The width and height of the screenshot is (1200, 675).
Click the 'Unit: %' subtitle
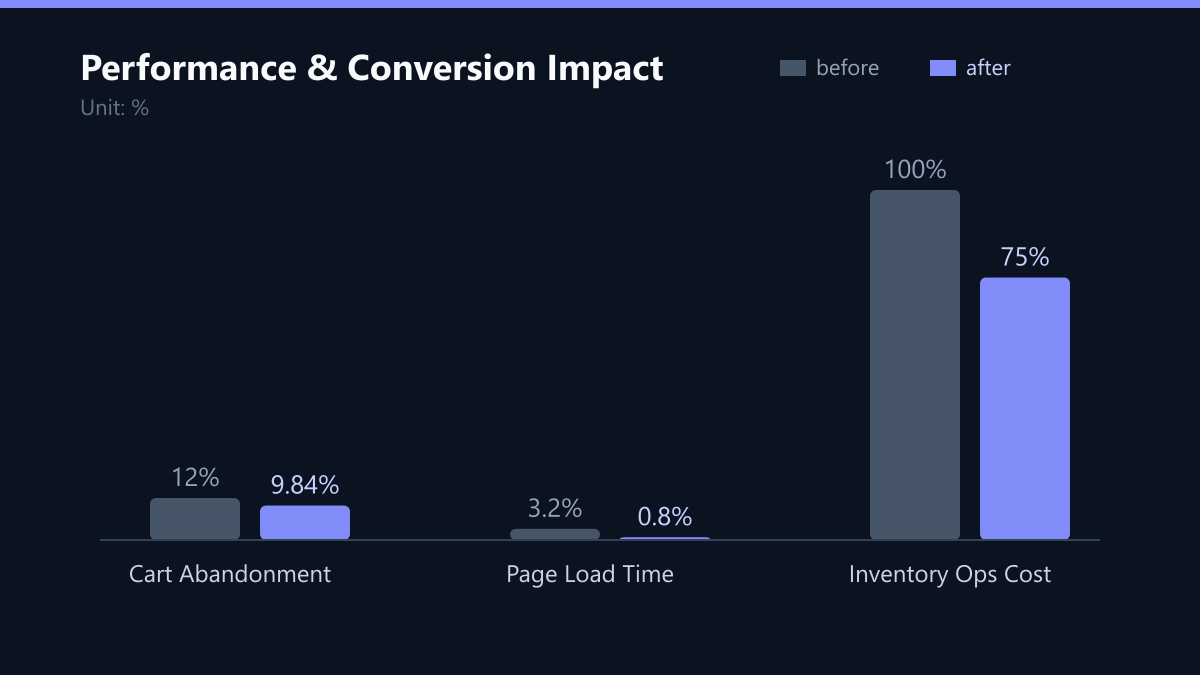pyautogui.click(x=115, y=108)
